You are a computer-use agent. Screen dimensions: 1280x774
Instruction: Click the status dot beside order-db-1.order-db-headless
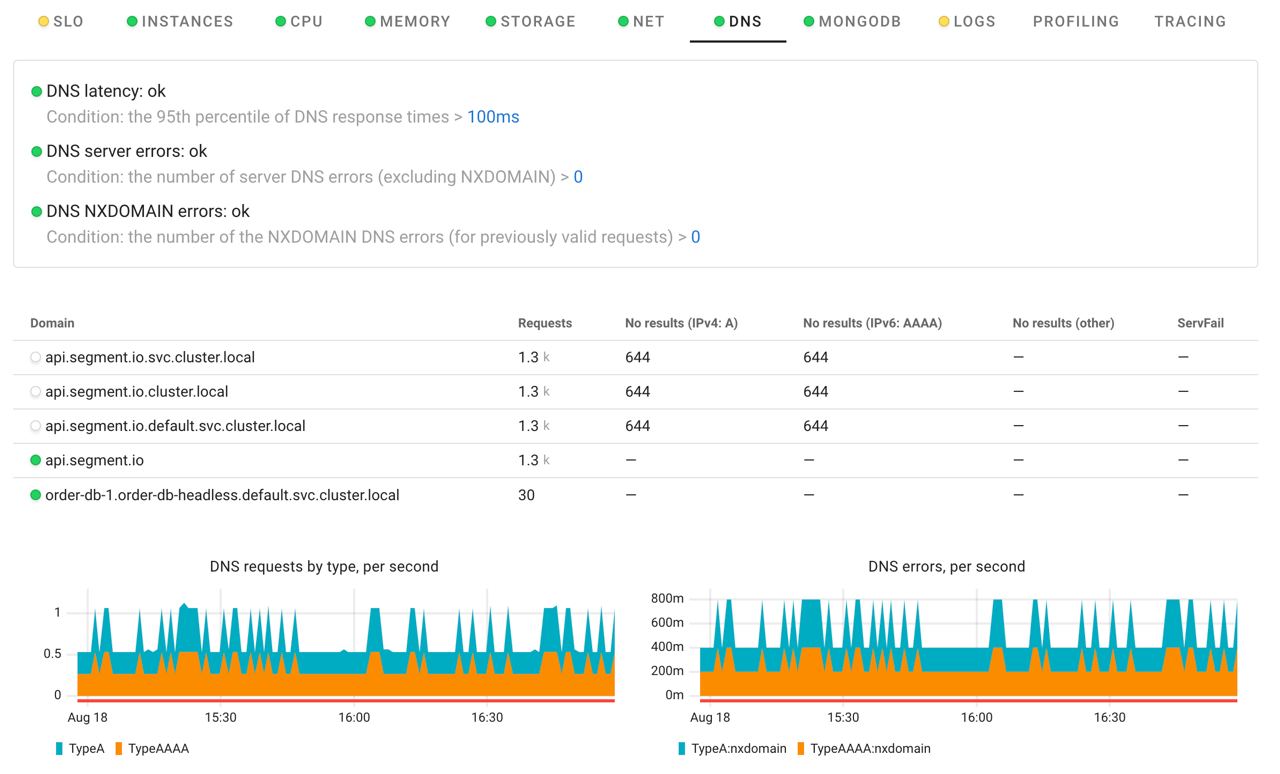coord(33,494)
